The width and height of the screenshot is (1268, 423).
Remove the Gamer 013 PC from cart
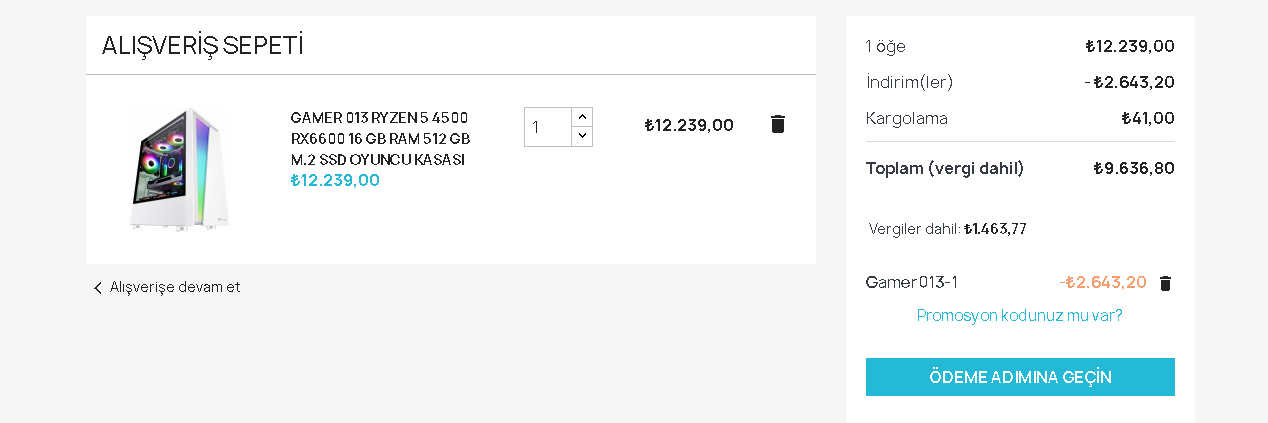(778, 124)
